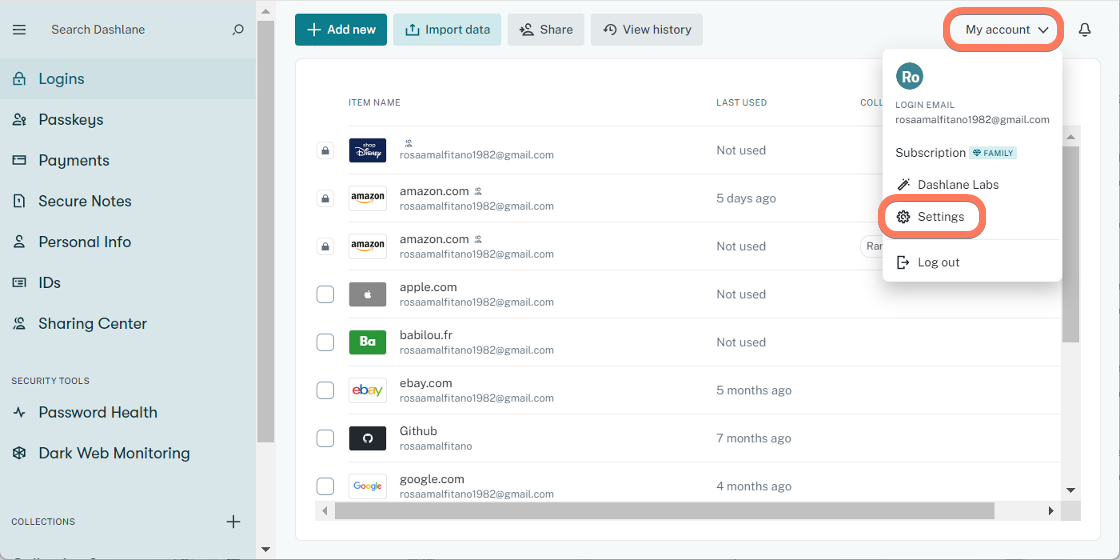Click the search magnifier icon
Viewport: 1120px width, 560px height.
pos(238,30)
